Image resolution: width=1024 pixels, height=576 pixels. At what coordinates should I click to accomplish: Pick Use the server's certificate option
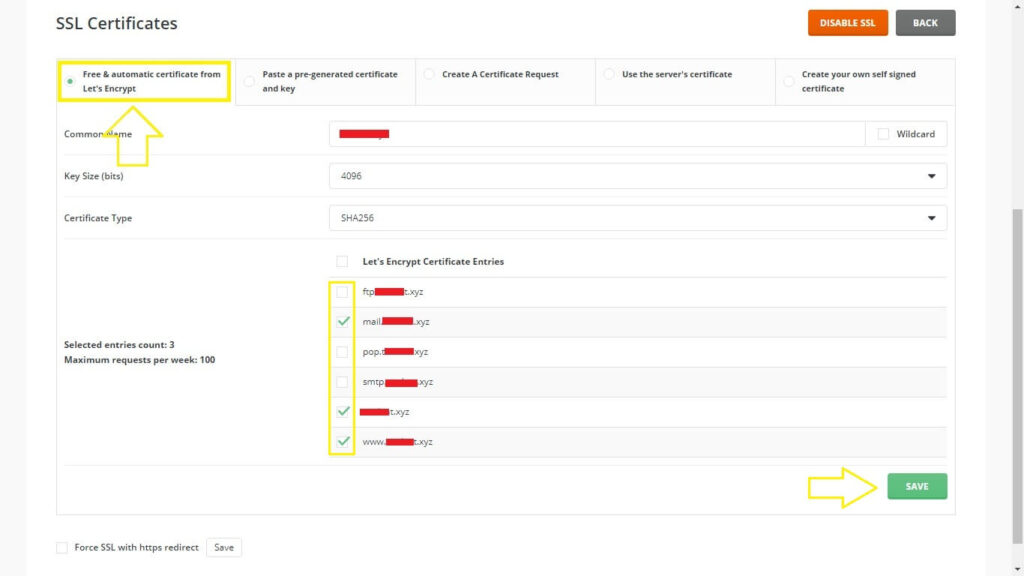[609, 74]
